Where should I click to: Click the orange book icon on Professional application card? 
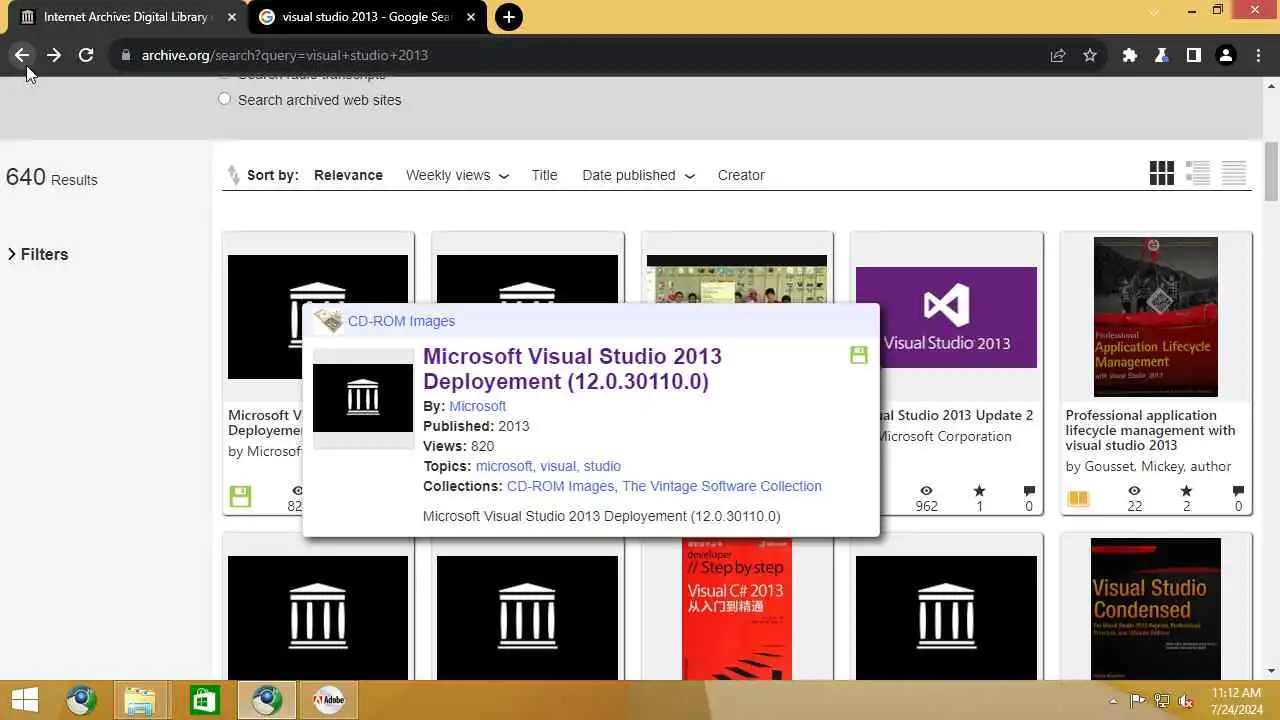1078,497
